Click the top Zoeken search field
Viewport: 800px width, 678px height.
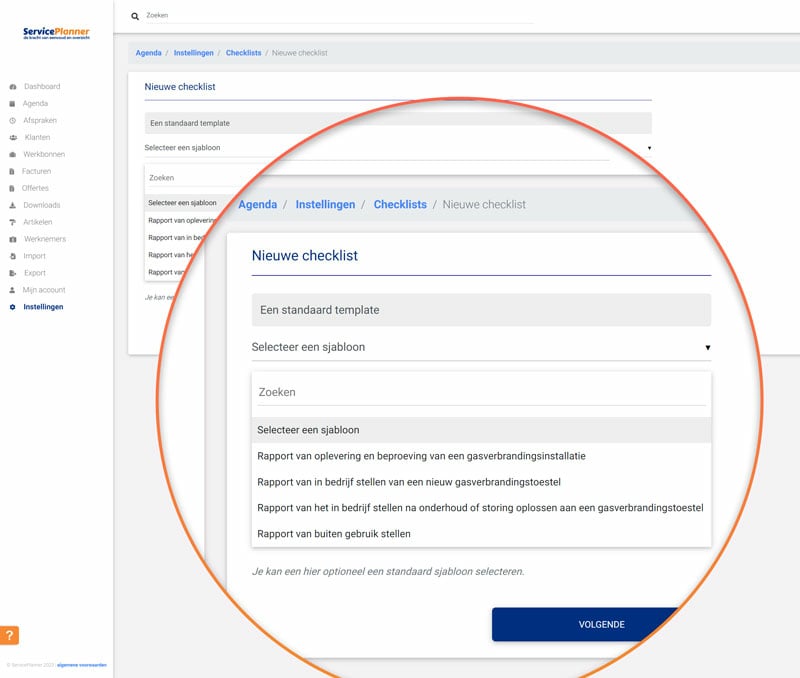tap(339, 15)
